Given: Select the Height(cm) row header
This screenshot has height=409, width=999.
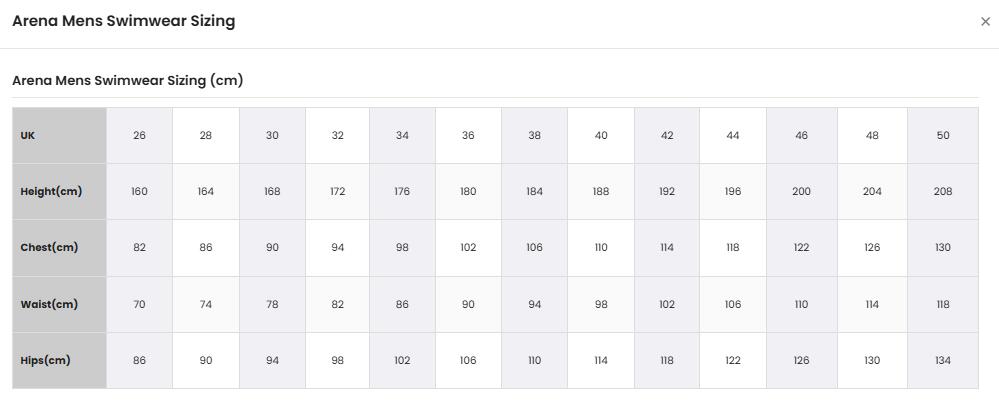Looking at the screenshot, I should [59, 191].
